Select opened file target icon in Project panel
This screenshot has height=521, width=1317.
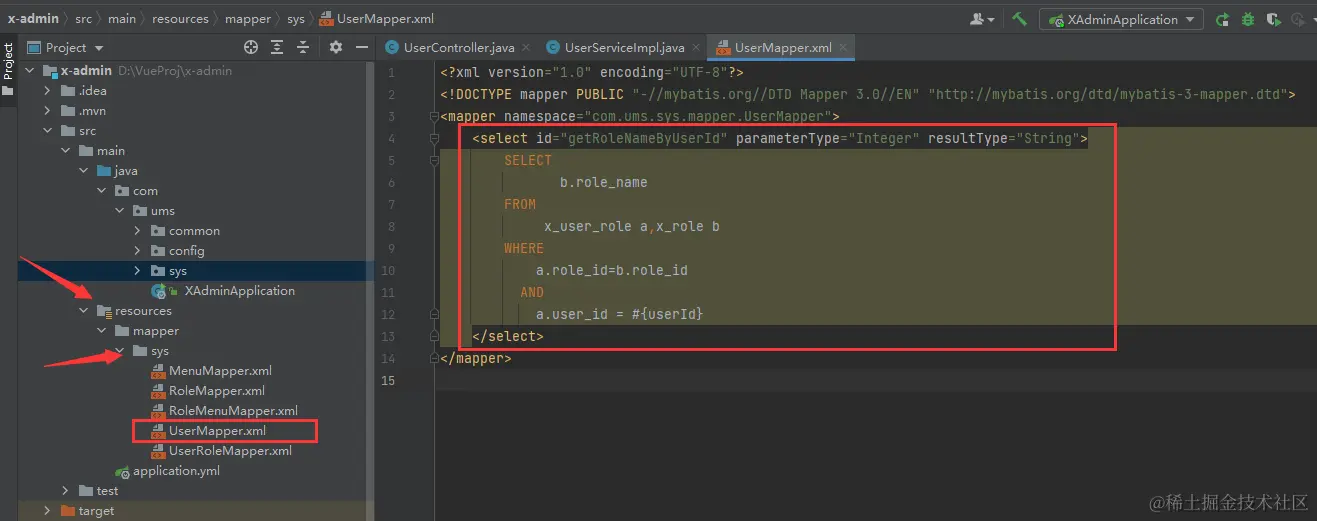pos(251,47)
